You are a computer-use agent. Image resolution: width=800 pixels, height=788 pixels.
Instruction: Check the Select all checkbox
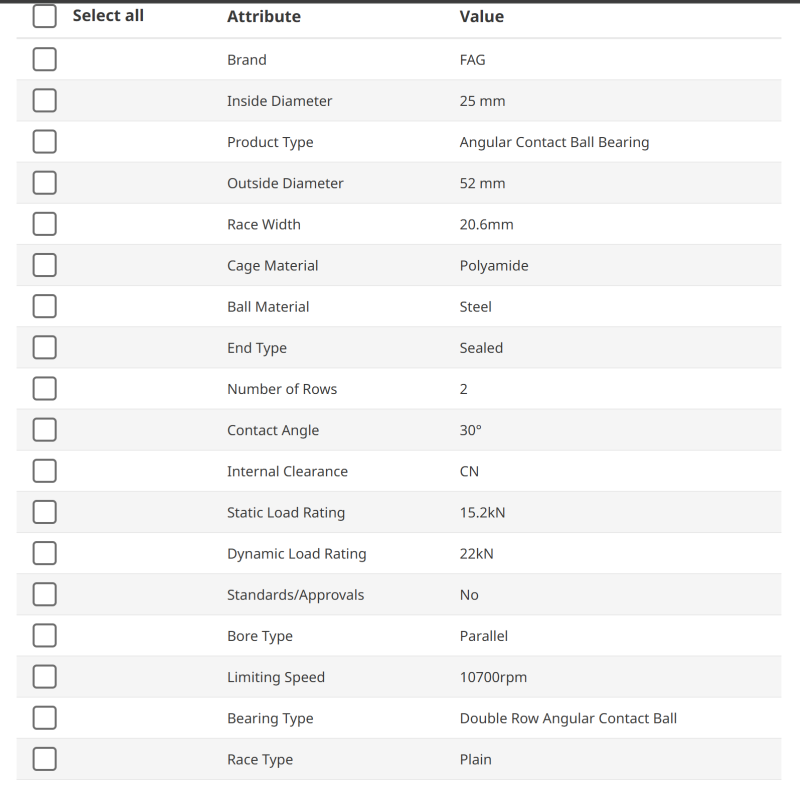(44, 16)
